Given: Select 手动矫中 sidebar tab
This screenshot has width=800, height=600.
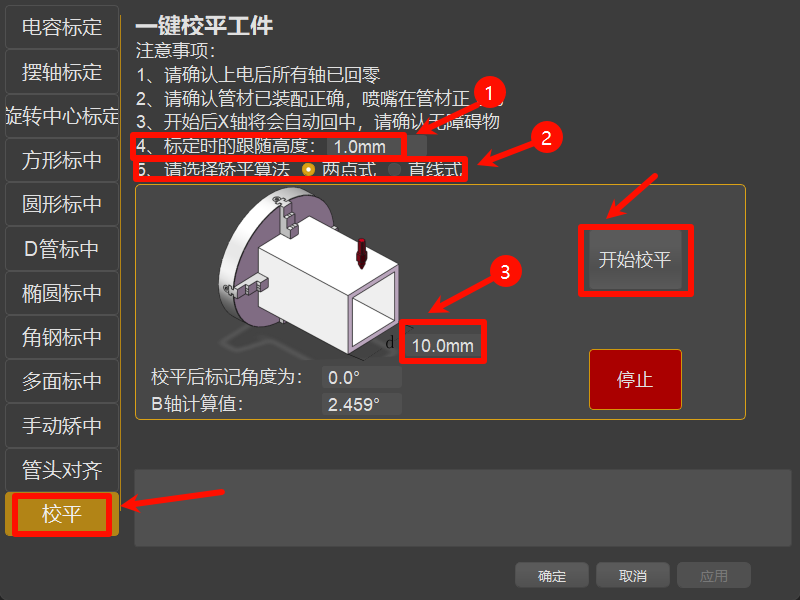Looking at the screenshot, I should [x=62, y=426].
